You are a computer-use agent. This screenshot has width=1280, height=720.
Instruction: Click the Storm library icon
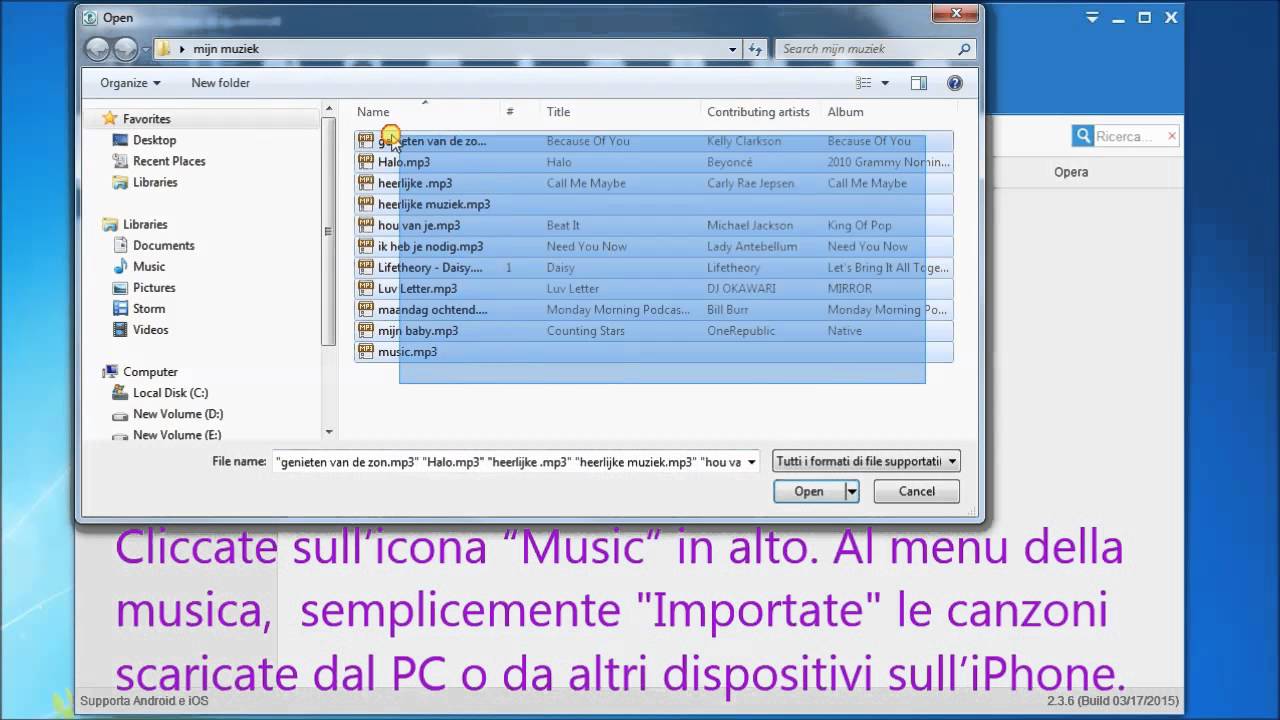click(x=121, y=308)
